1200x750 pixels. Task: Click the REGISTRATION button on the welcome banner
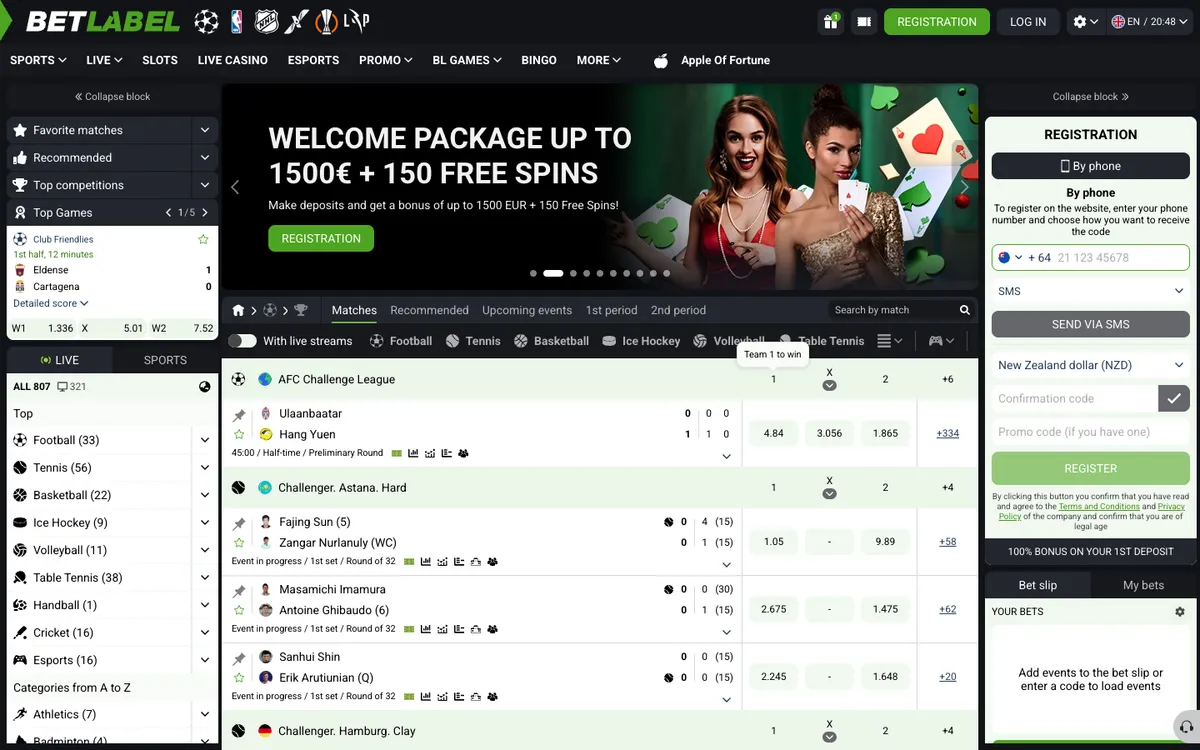pos(321,238)
